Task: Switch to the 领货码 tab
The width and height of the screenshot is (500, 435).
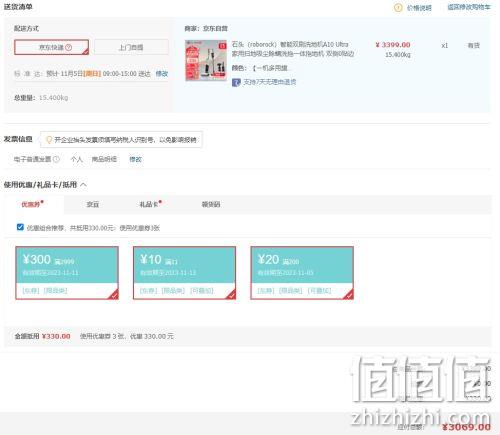Action: (211, 204)
